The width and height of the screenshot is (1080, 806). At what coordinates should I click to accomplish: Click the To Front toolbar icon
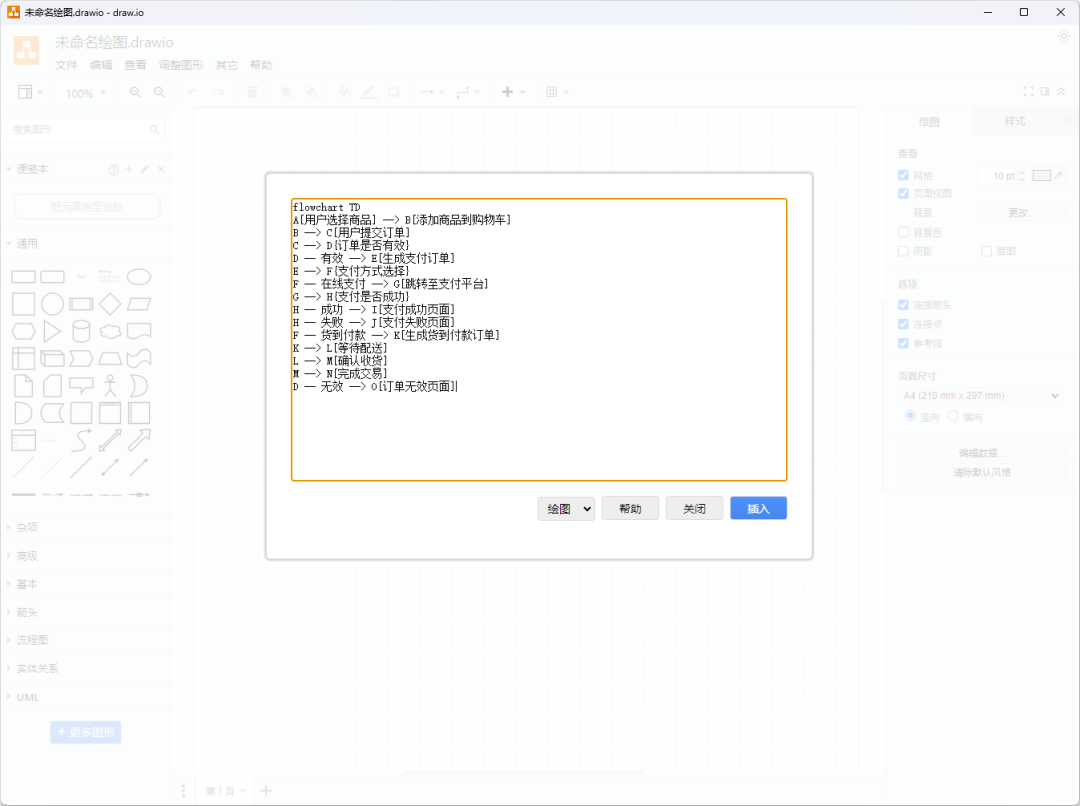[x=285, y=92]
